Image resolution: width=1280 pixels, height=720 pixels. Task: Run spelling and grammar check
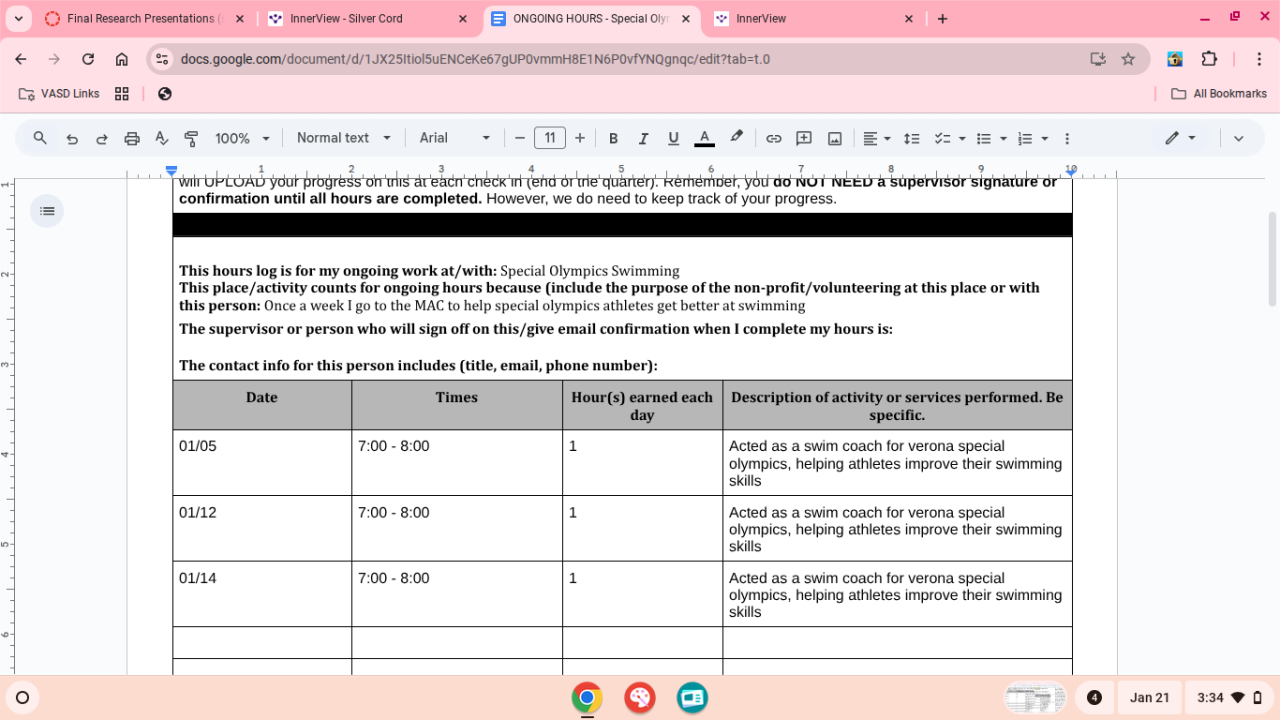(x=162, y=138)
